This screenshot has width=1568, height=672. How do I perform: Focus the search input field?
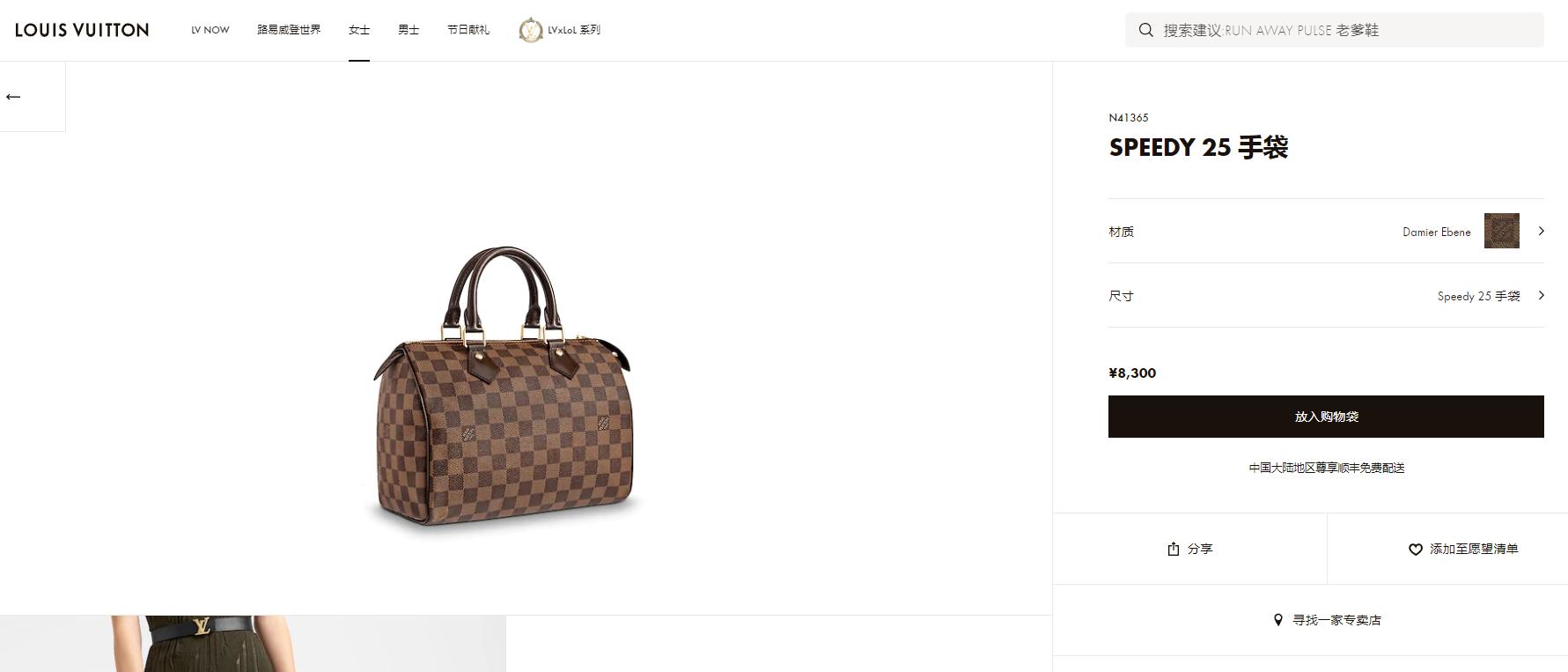(x=1347, y=30)
